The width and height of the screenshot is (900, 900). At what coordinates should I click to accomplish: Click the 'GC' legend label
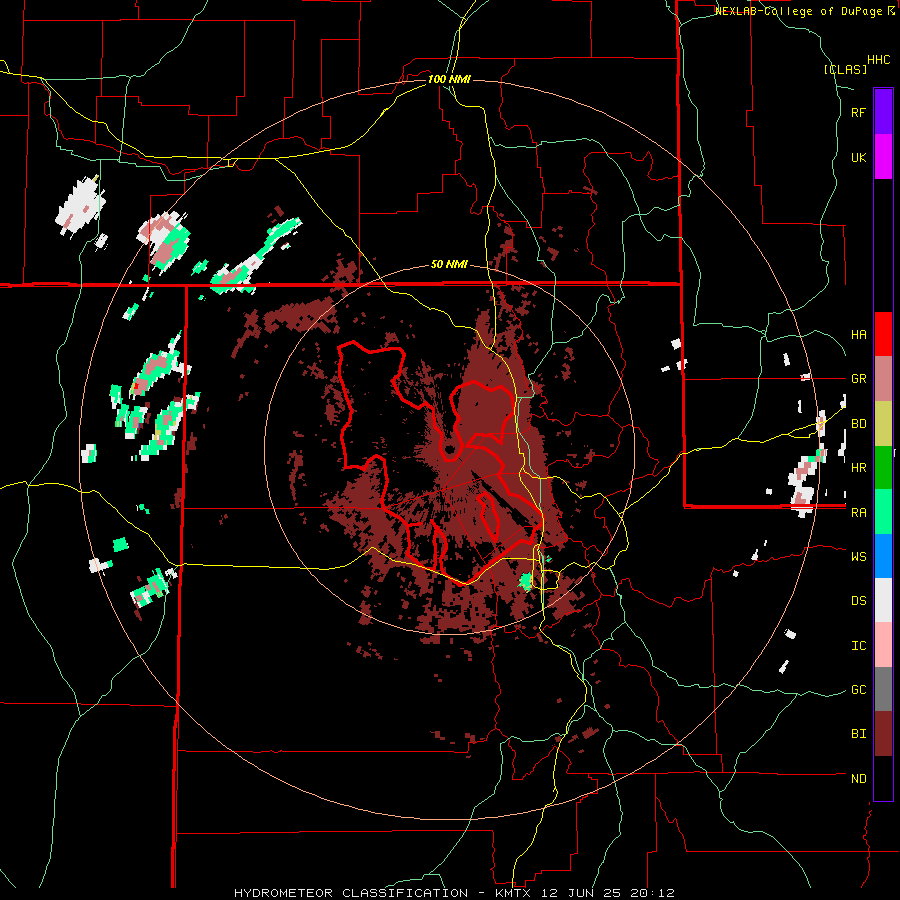(858, 689)
